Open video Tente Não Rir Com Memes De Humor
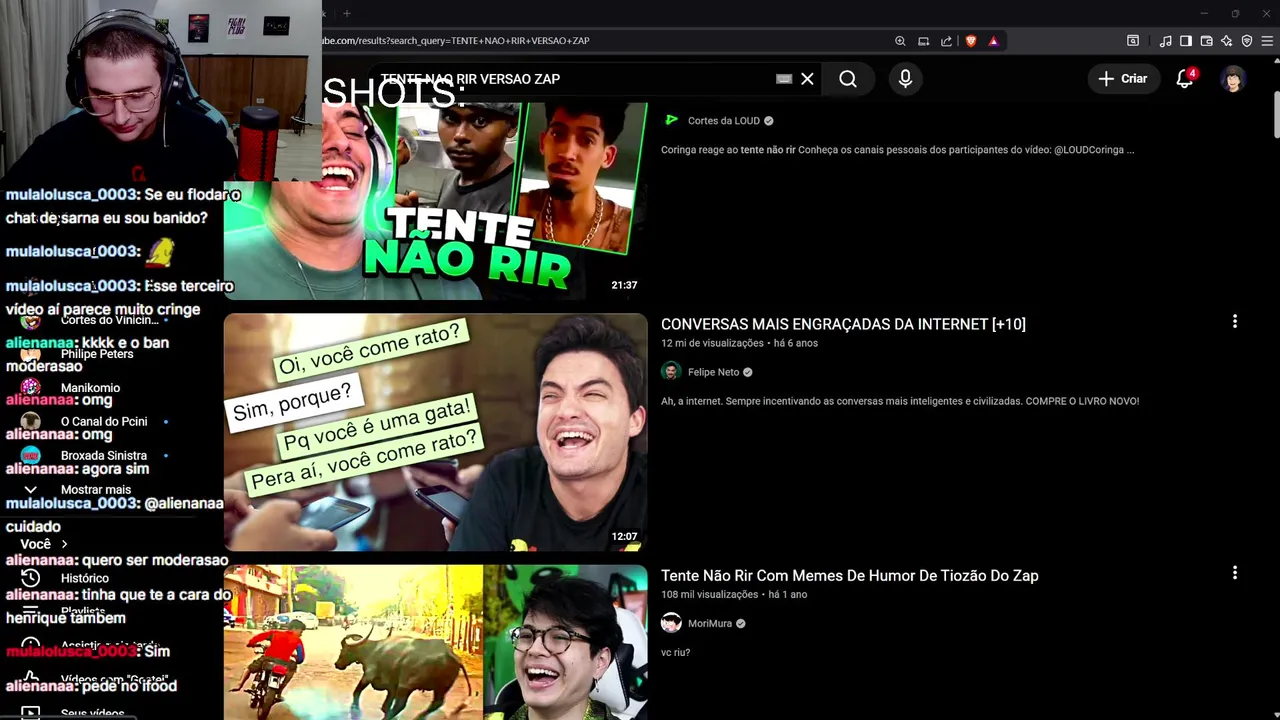This screenshot has width=1280, height=720. tap(849, 576)
